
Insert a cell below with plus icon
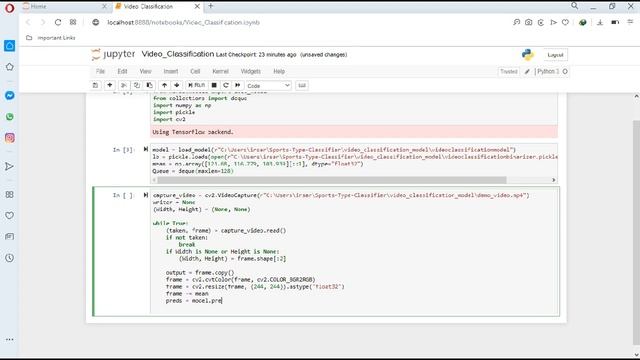pyautogui.click(x=110, y=85)
